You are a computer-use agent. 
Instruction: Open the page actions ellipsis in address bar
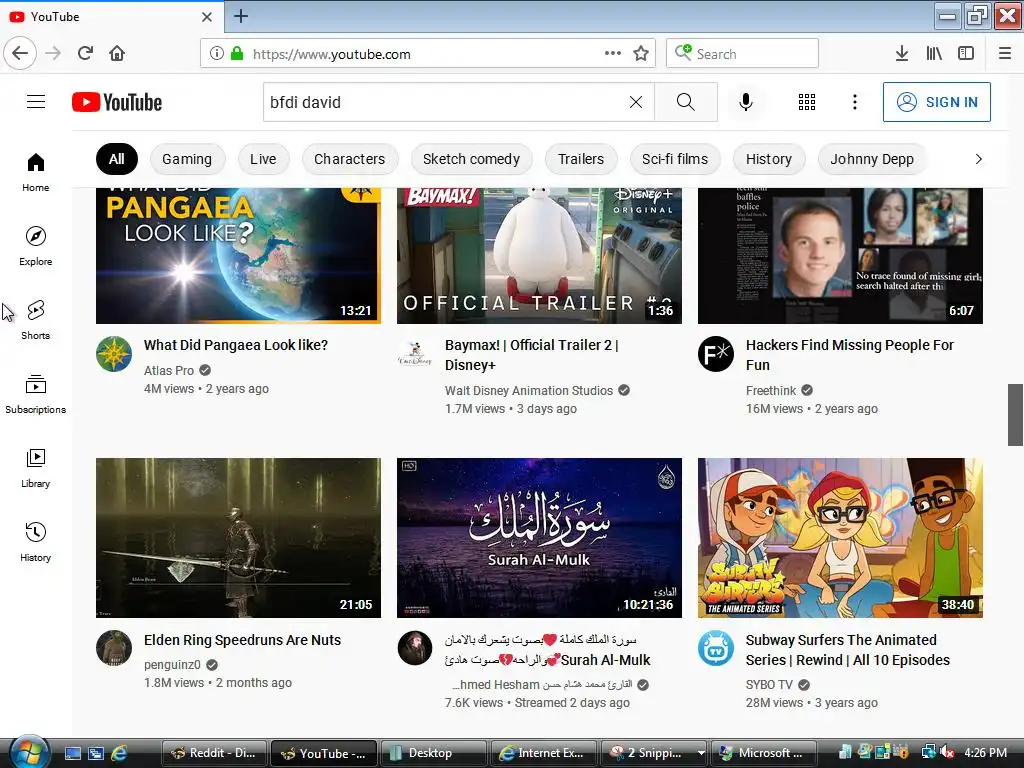click(613, 54)
